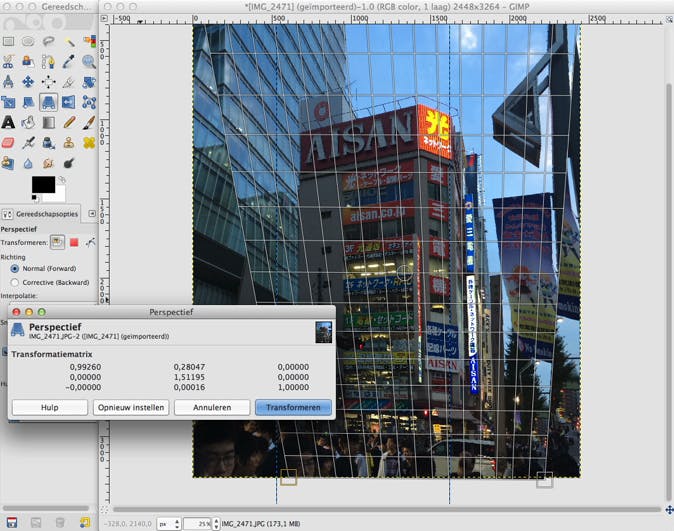Image resolution: width=674 pixels, height=531 pixels.
Task: Select the Cage Transform tool
Action: (x=89, y=102)
